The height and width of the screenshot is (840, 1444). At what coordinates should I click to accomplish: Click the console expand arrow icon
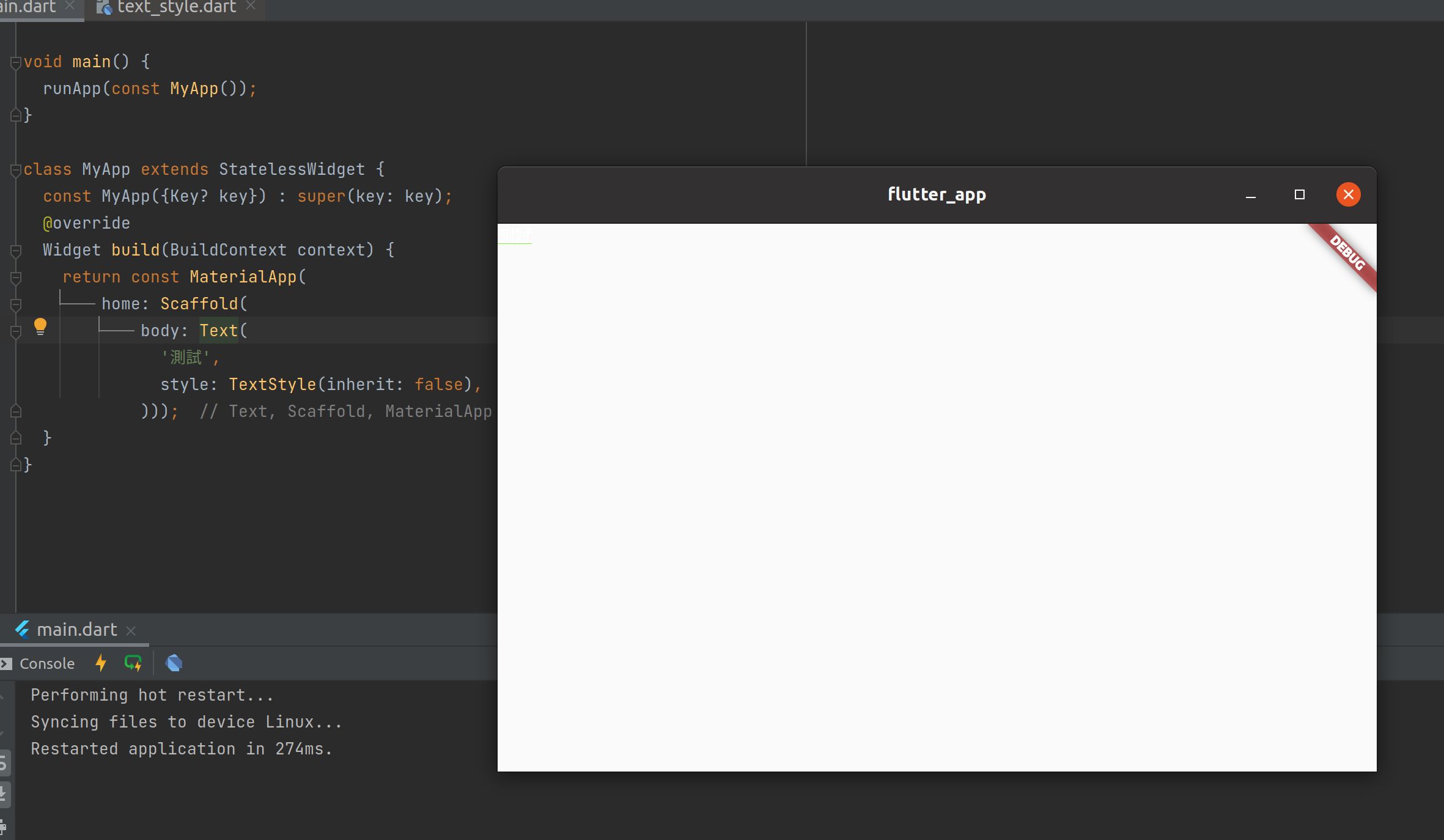[5, 663]
